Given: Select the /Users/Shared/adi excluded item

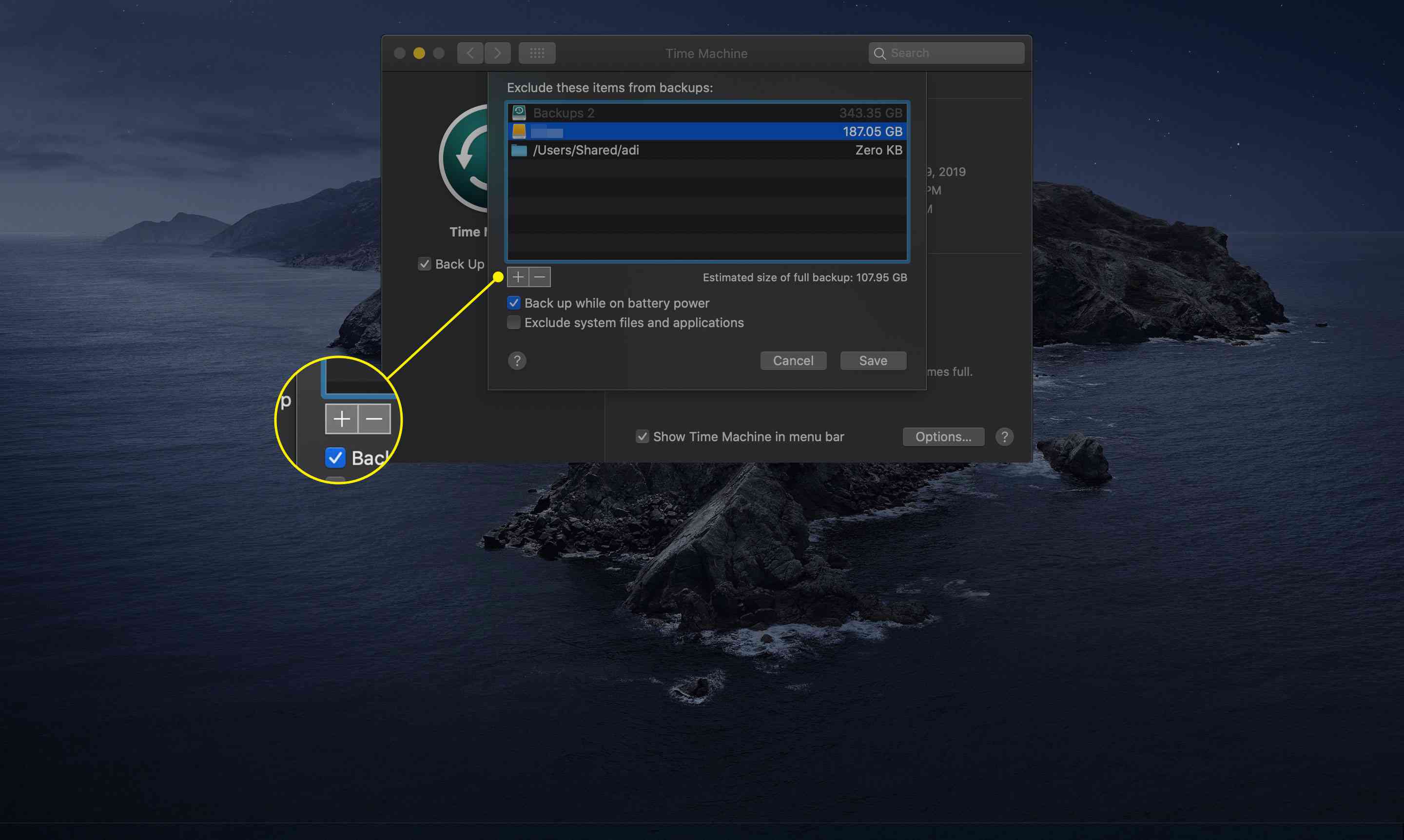Looking at the screenshot, I should click(706, 150).
